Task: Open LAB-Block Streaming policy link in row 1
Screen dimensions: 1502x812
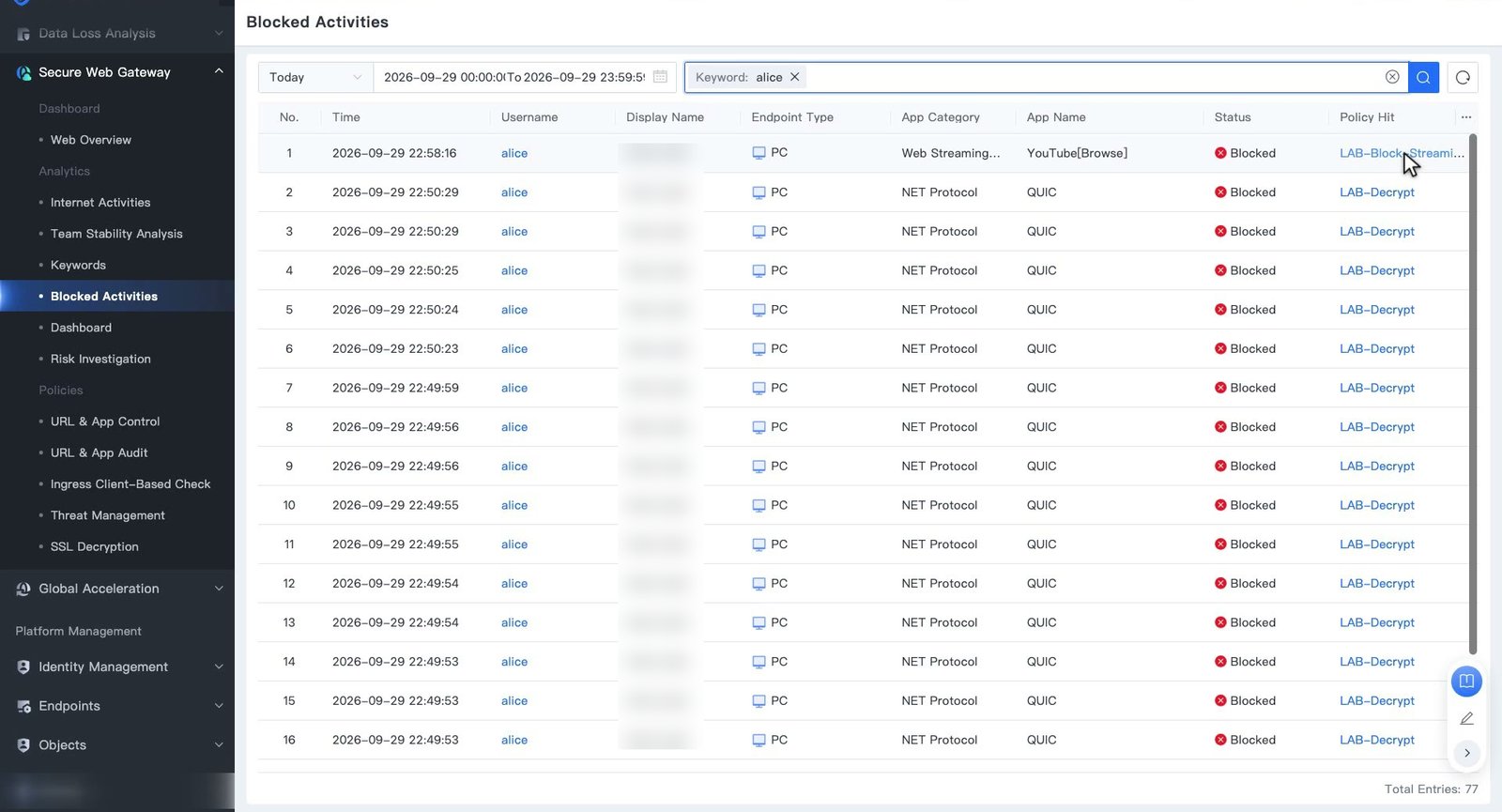Action: (1402, 153)
